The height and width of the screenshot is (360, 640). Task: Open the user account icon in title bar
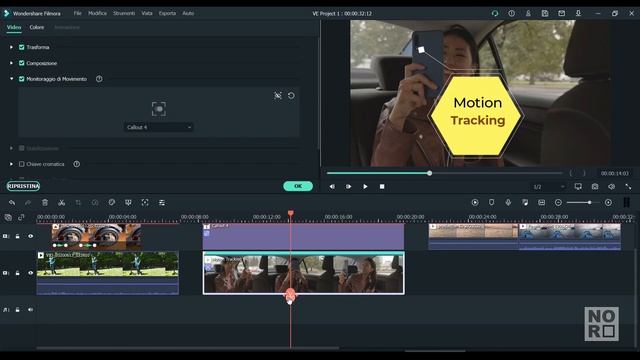point(528,13)
